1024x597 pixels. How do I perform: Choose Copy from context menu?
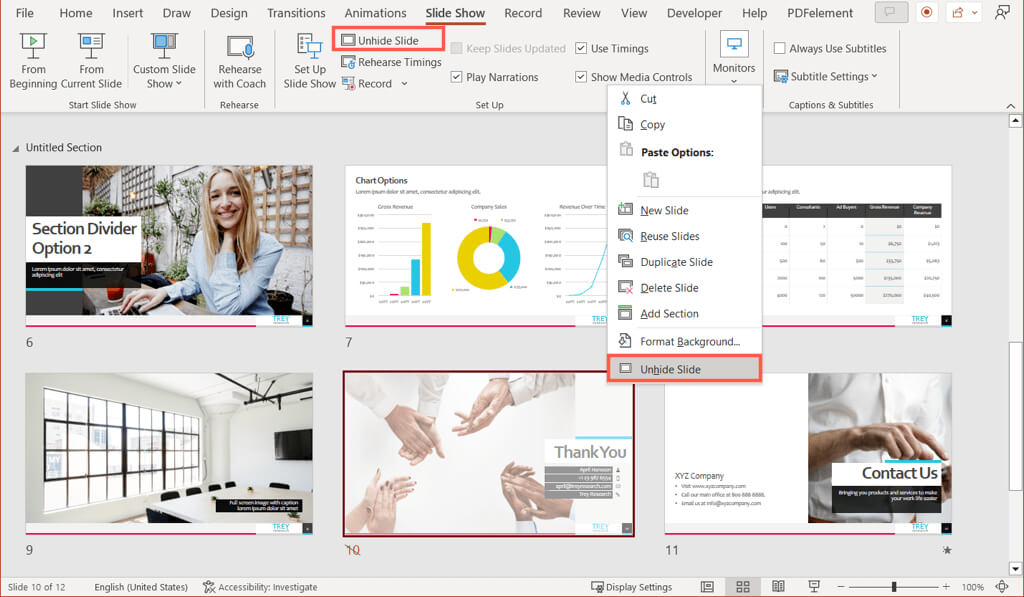coord(684,124)
